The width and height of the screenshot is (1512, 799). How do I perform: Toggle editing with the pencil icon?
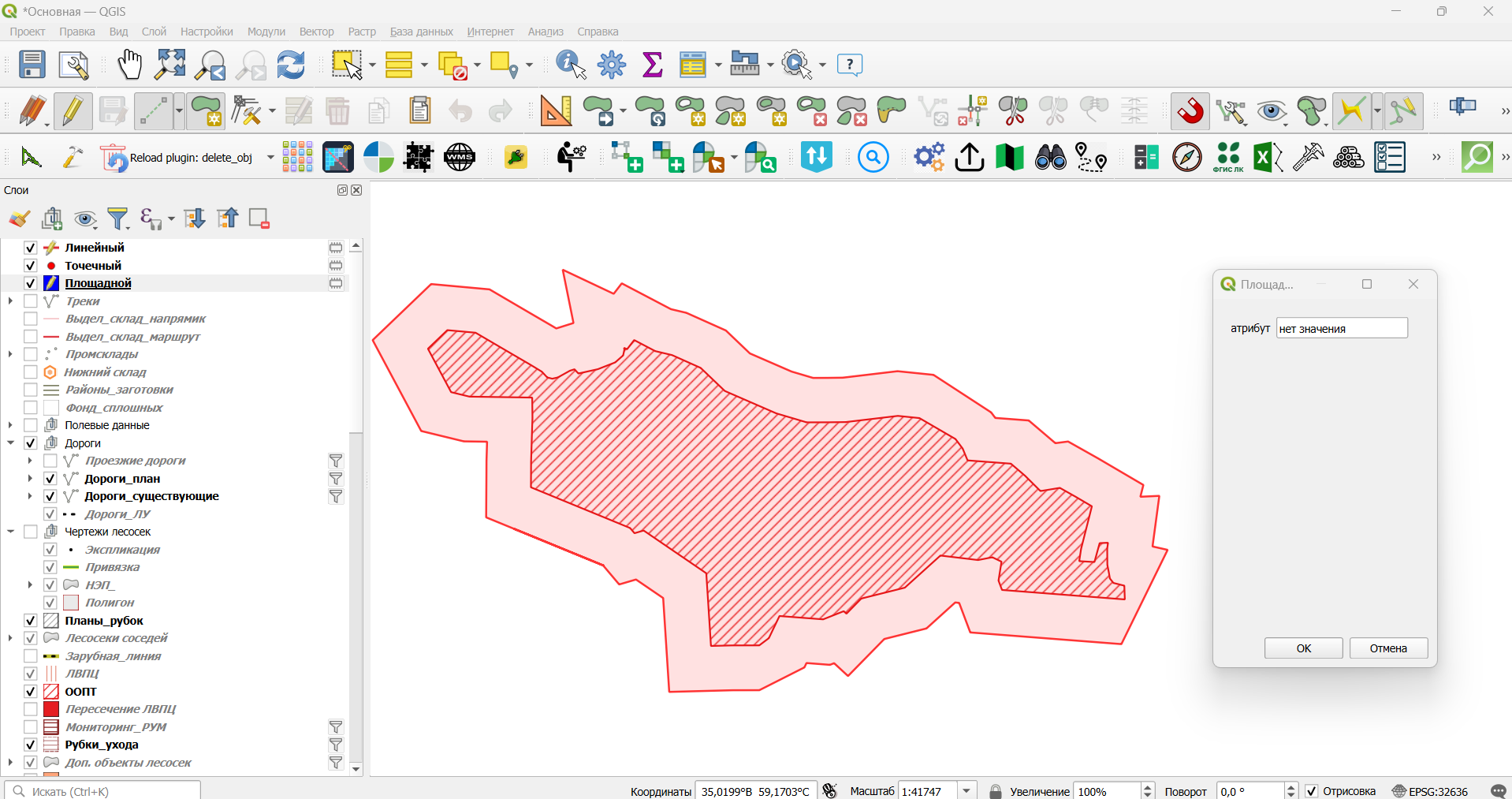tap(73, 111)
